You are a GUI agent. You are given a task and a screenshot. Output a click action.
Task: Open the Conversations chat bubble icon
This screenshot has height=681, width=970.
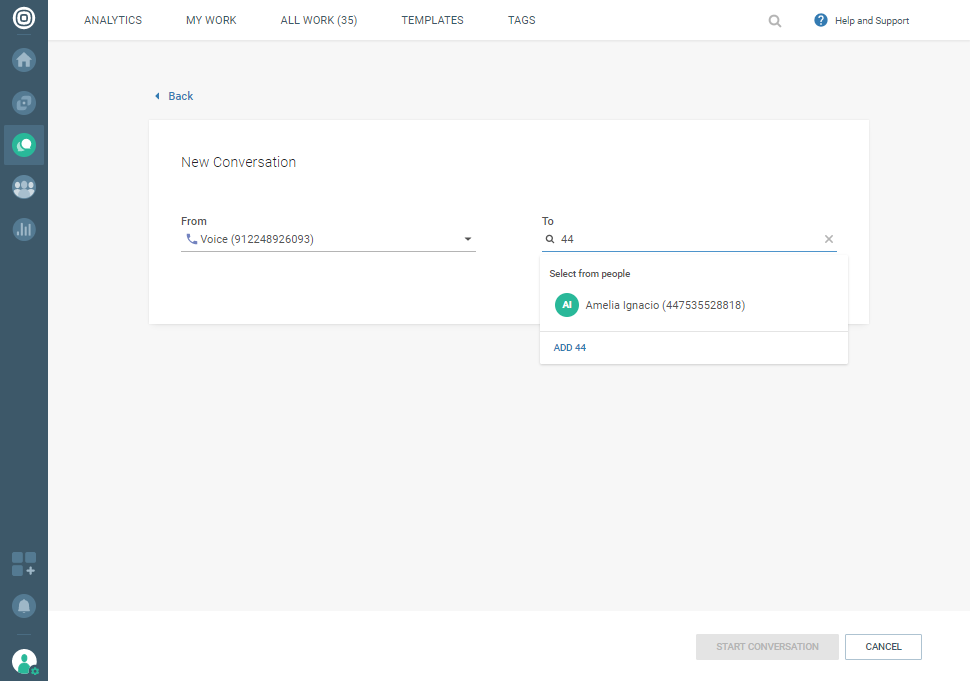pyautogui.click(x=24, y=145)
